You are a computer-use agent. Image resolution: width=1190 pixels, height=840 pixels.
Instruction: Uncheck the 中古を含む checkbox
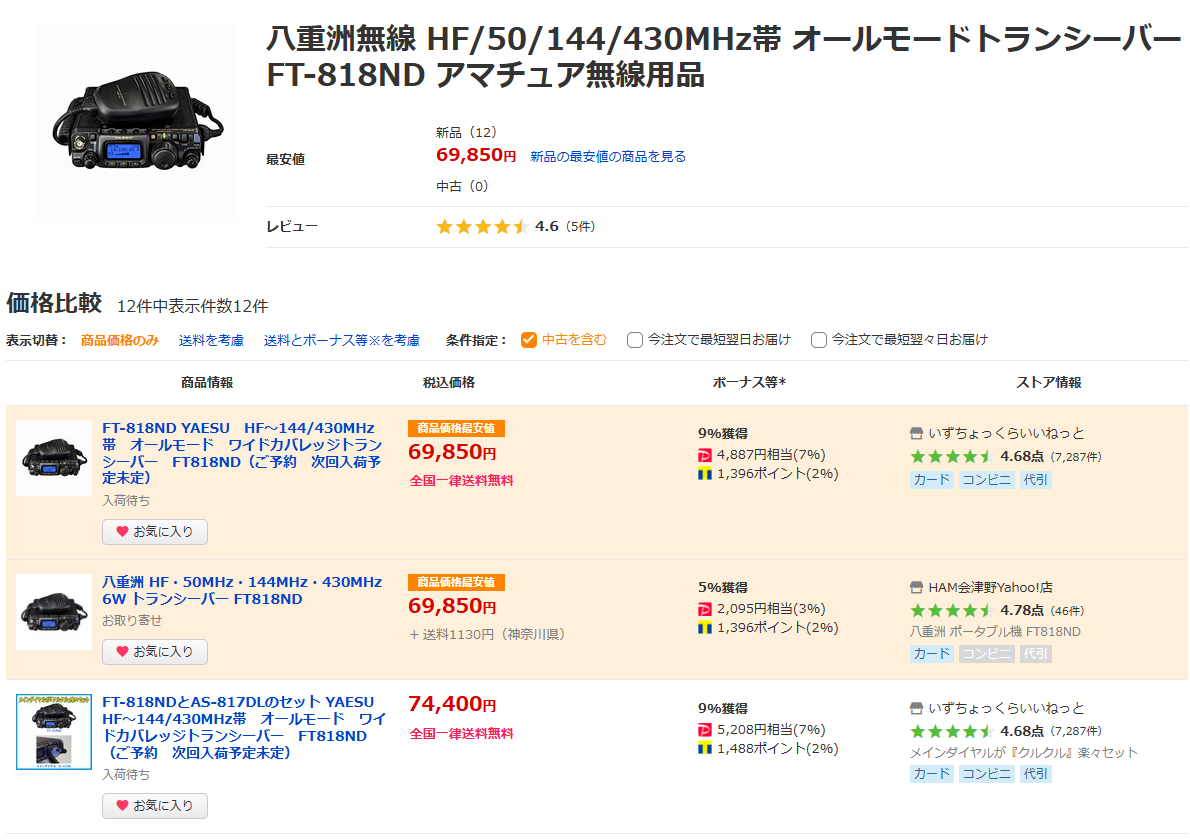pyautogui.click(x=529, y=340)
